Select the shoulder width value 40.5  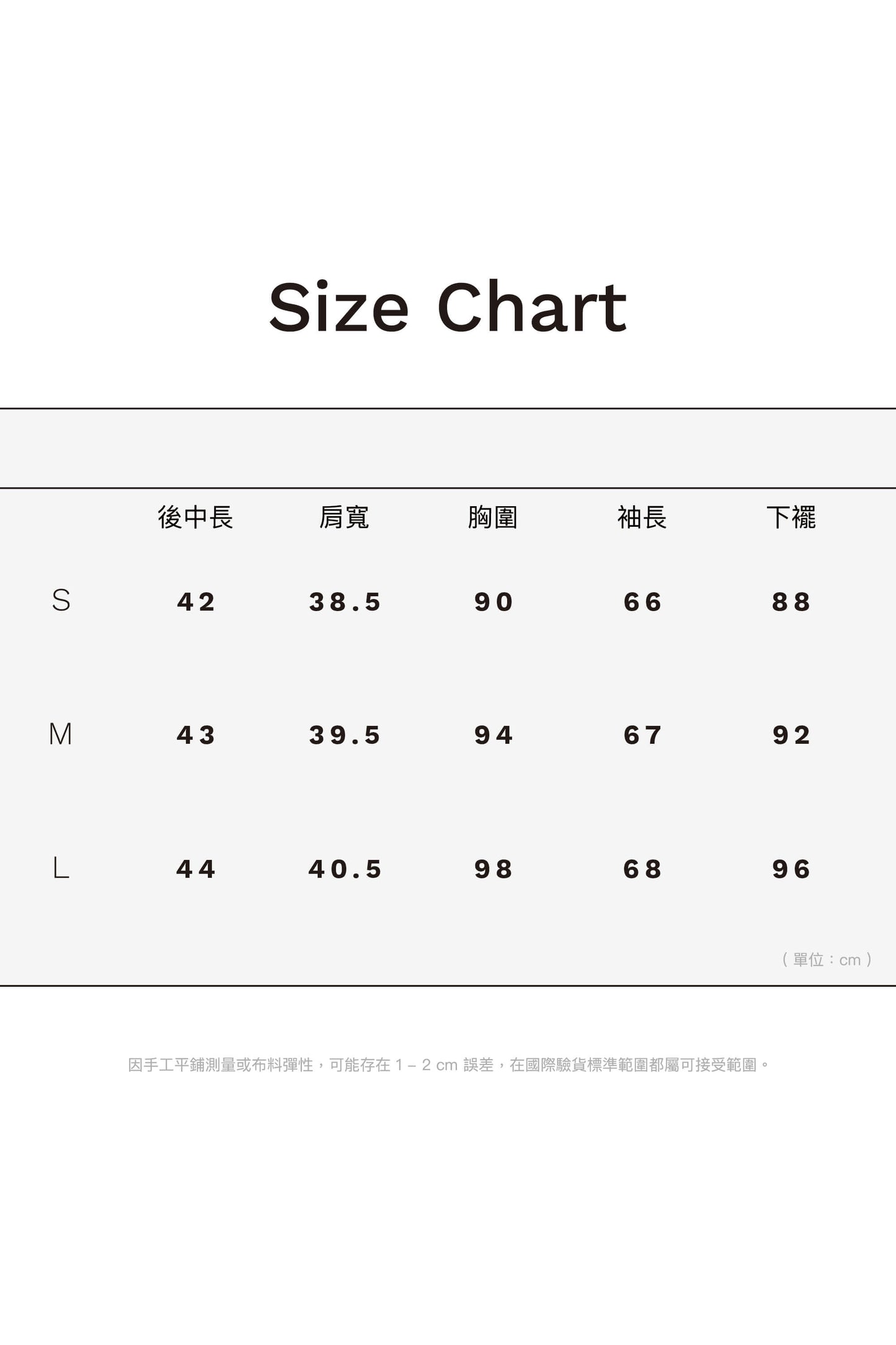(x=345, y=869)
